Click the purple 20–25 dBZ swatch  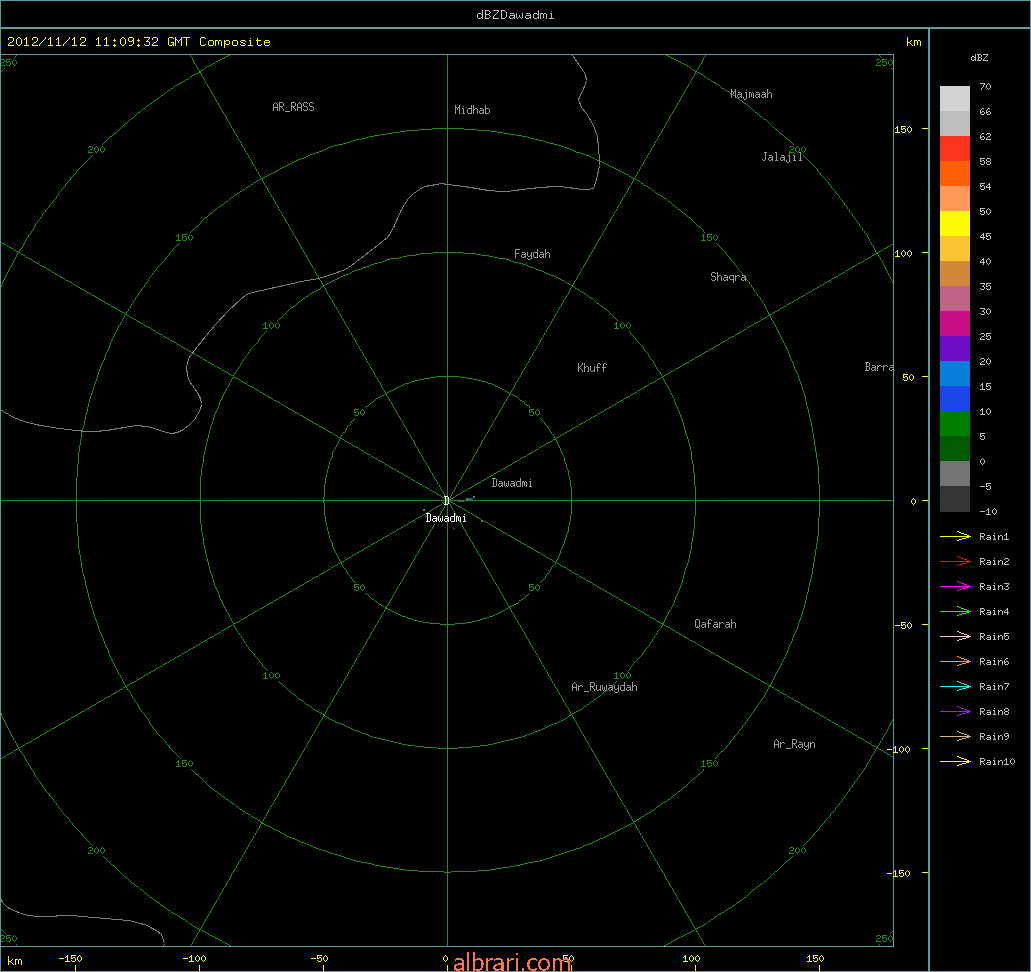pyautogui.click(x=955, y=349)
